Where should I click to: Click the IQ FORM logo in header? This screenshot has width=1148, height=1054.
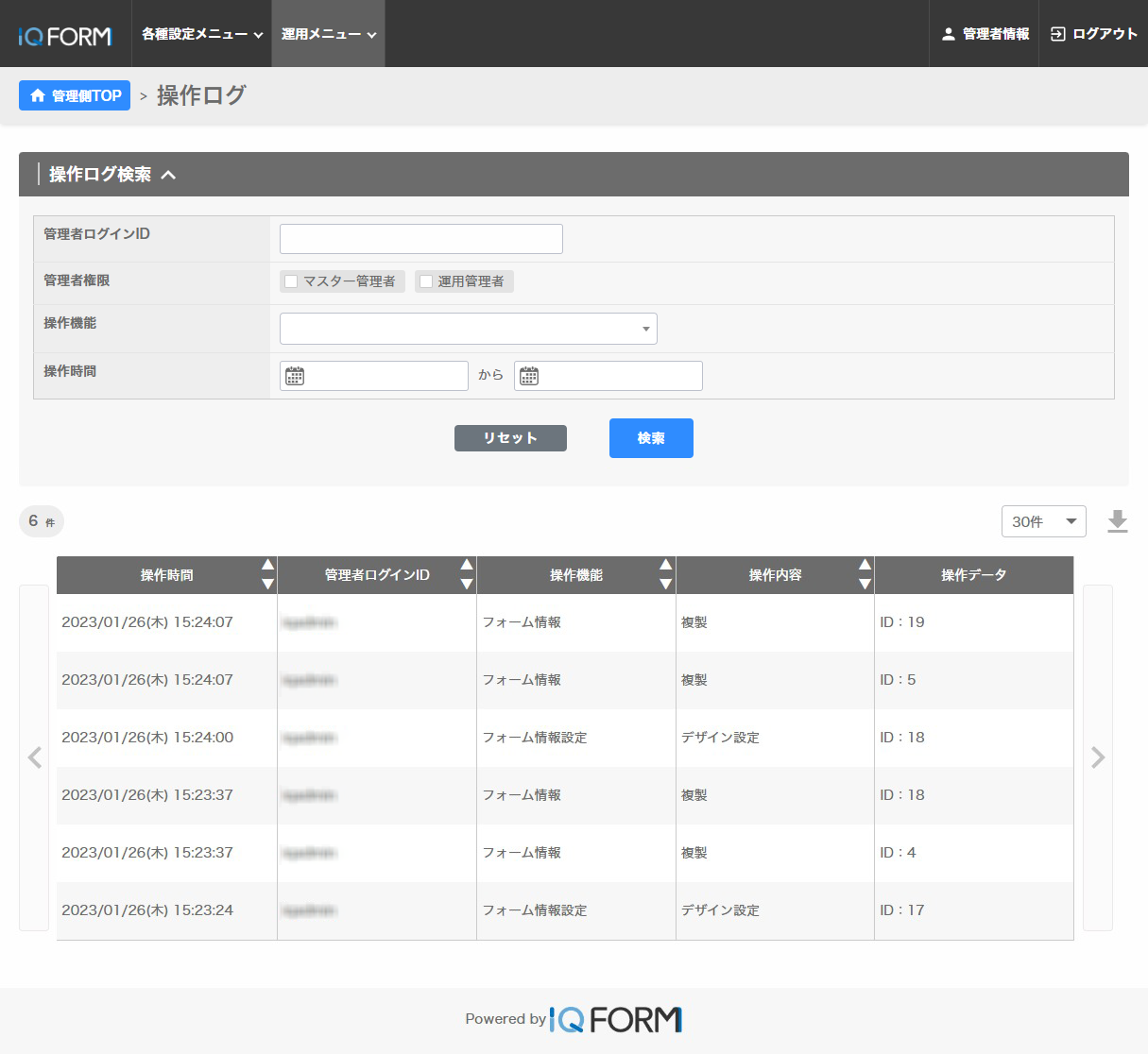point(65,36)
